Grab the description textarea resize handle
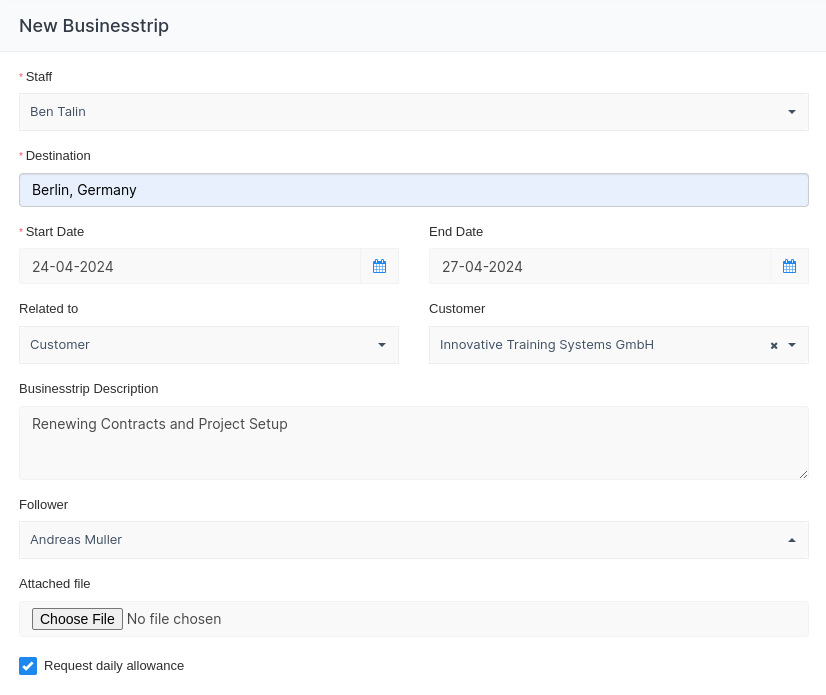Viewport: 826px width, 695px height. pos(802,473)
